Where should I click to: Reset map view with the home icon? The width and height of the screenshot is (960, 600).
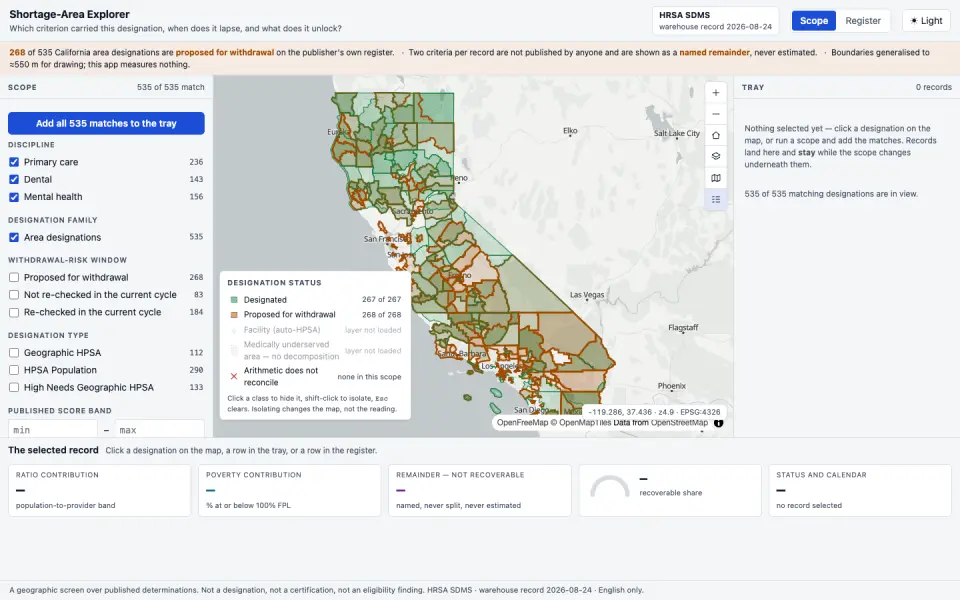(x=716, y=135)
